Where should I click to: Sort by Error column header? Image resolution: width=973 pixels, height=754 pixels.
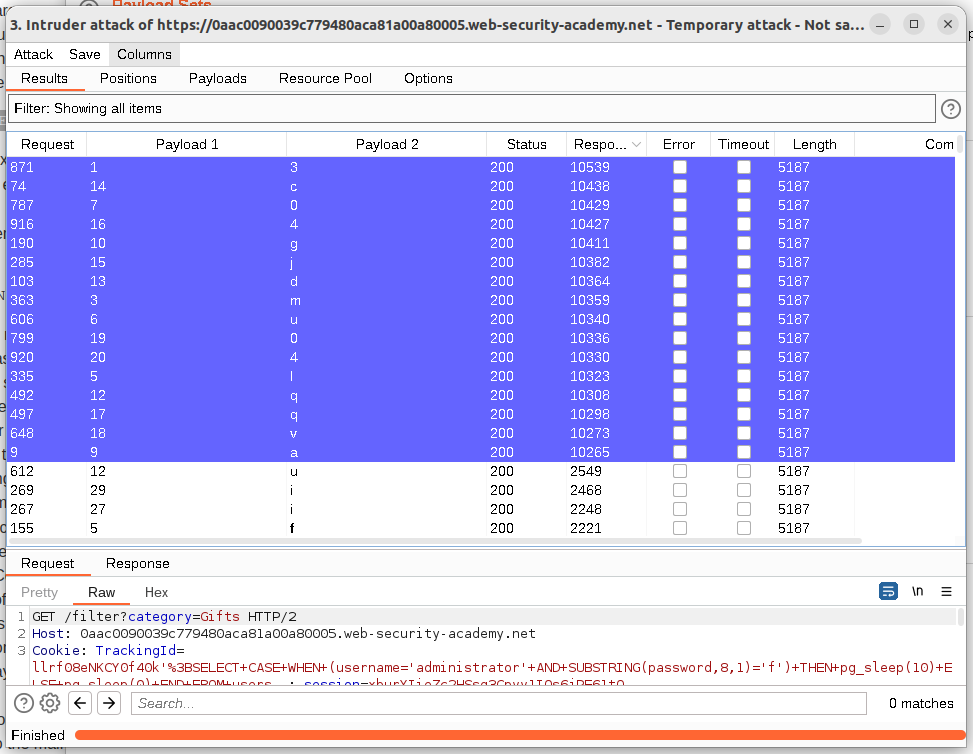tap(678, 145)
